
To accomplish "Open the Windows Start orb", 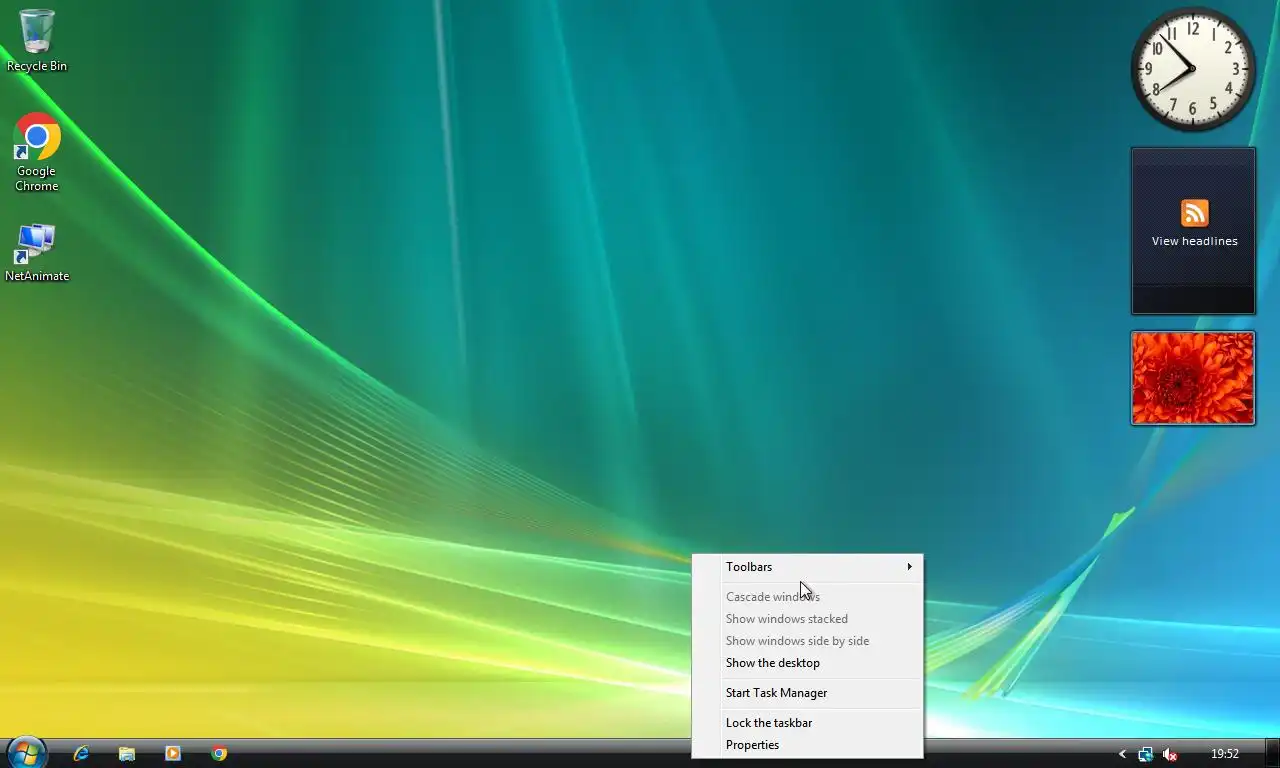I will 26,753.
